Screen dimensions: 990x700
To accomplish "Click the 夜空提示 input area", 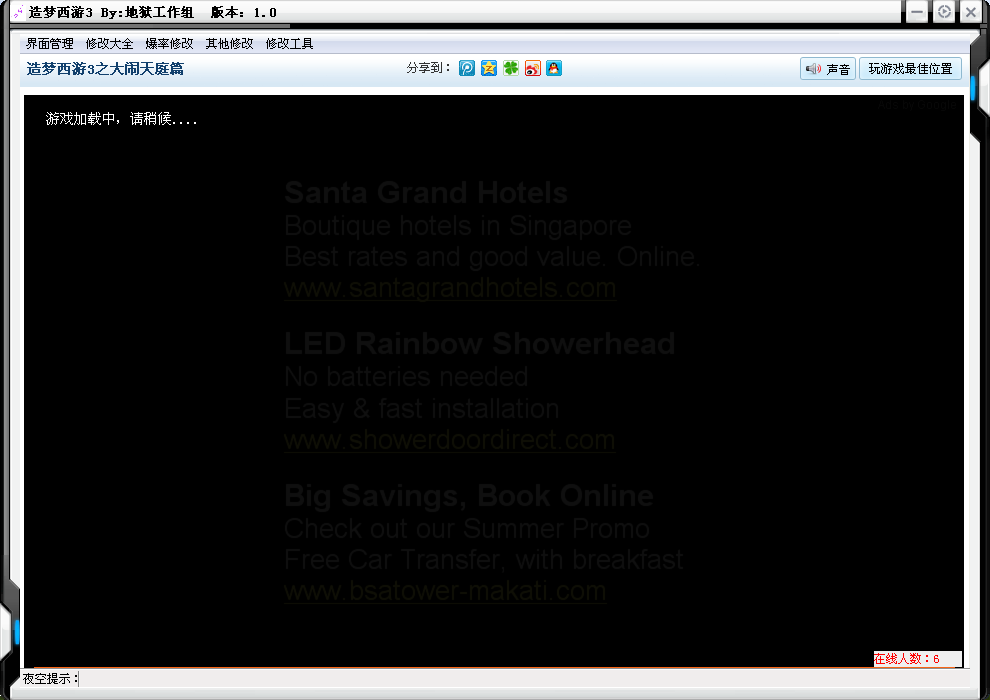I will [x=524, y=679].
